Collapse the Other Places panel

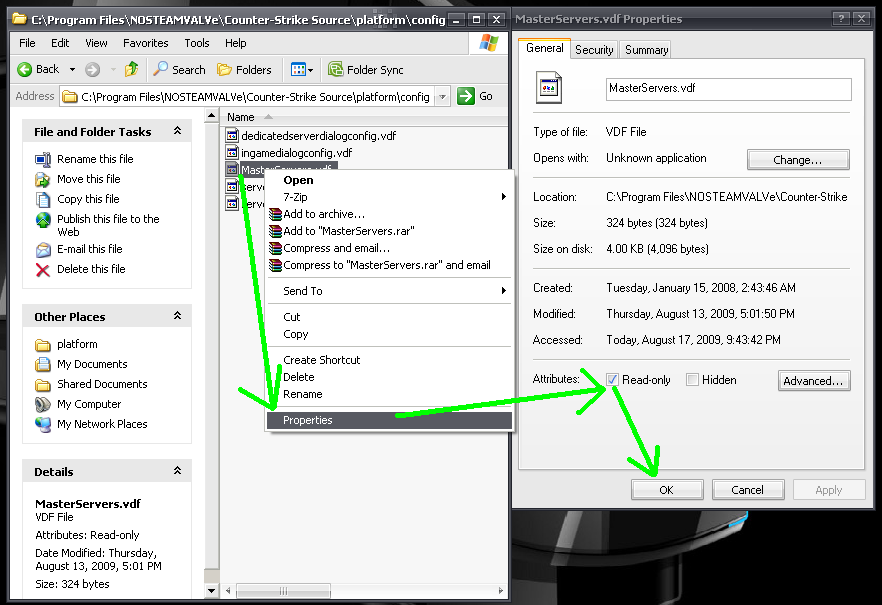[177, 316]
